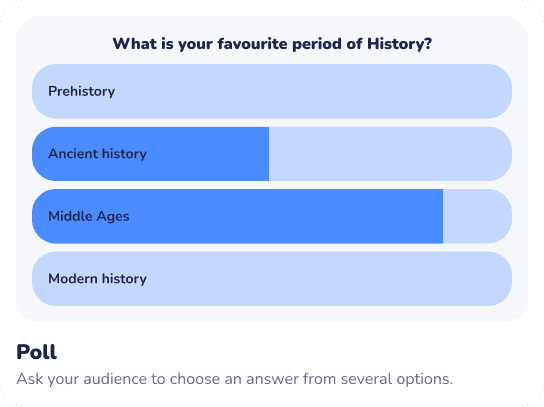This screenshot has width=544, height=407.
Task: Pick the Modern history poll option
Action: (272, 279)
